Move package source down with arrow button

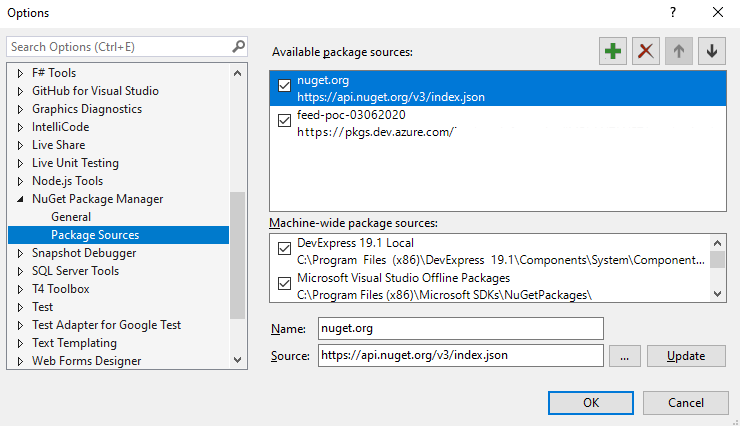pos(712,51)
